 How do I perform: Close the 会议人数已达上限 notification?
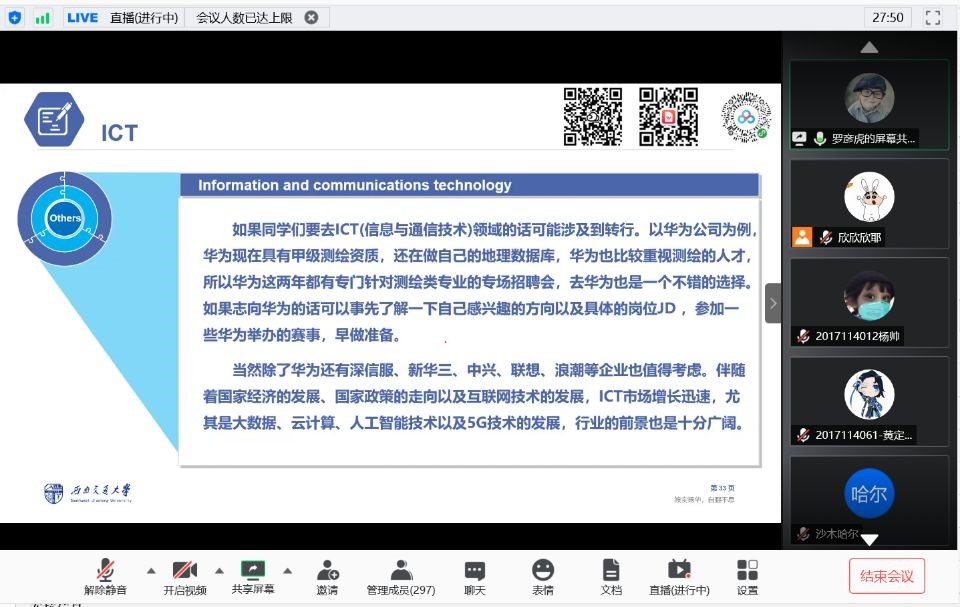(311, 17)
